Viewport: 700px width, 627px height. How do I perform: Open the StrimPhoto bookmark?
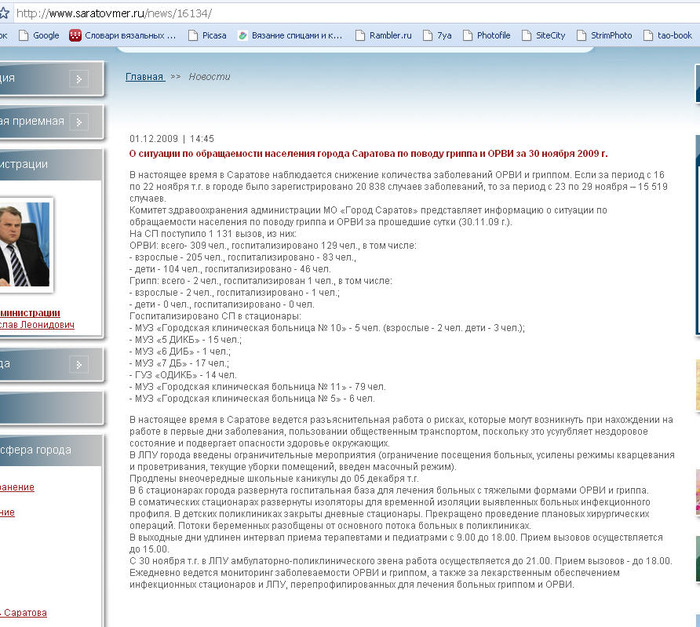pyautogui.click(x=604, y=35)
